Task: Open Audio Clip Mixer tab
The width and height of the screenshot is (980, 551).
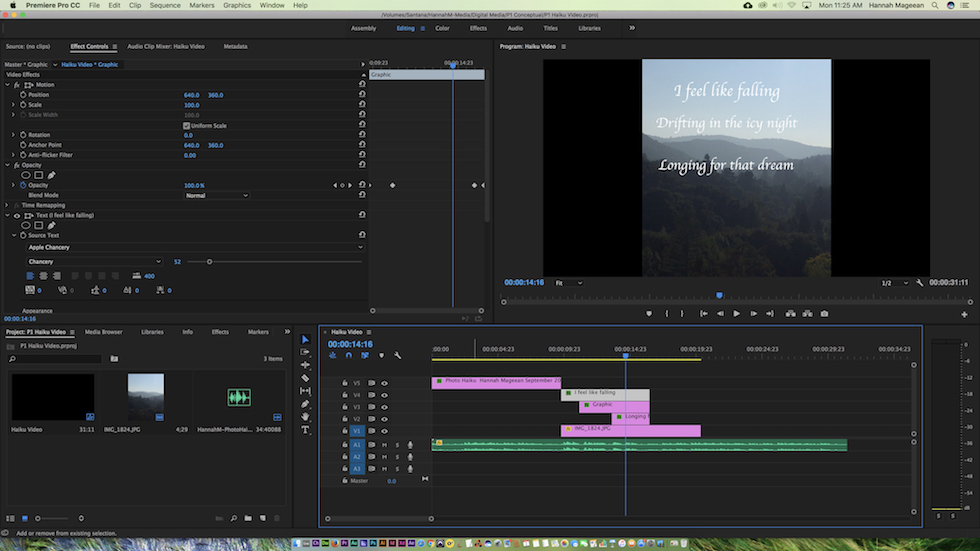Action: pyautogui.click(x=166, y=46)
